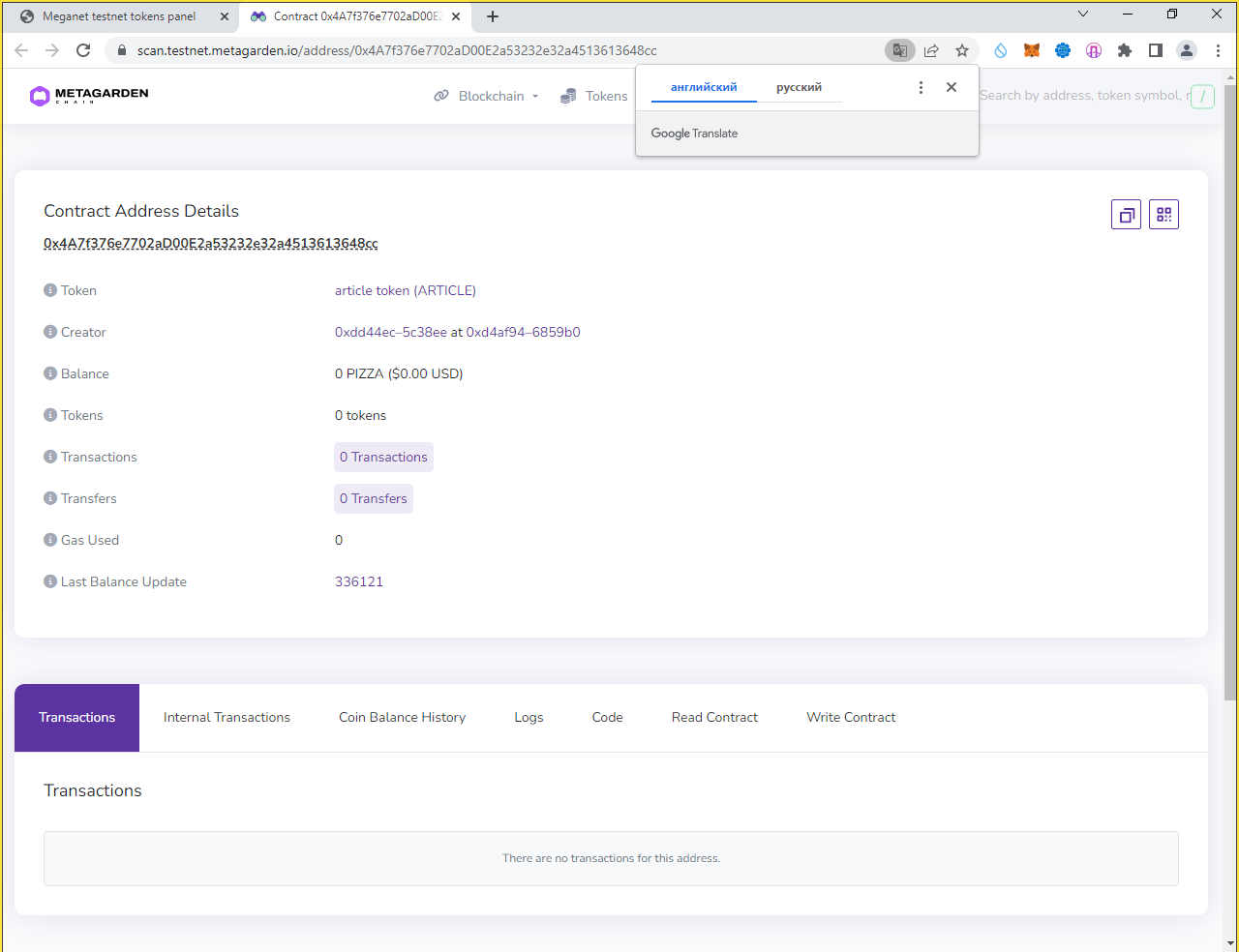Click the '0 tokens' value
Screen dimensions: 1239x952
(x=360, y=415)
